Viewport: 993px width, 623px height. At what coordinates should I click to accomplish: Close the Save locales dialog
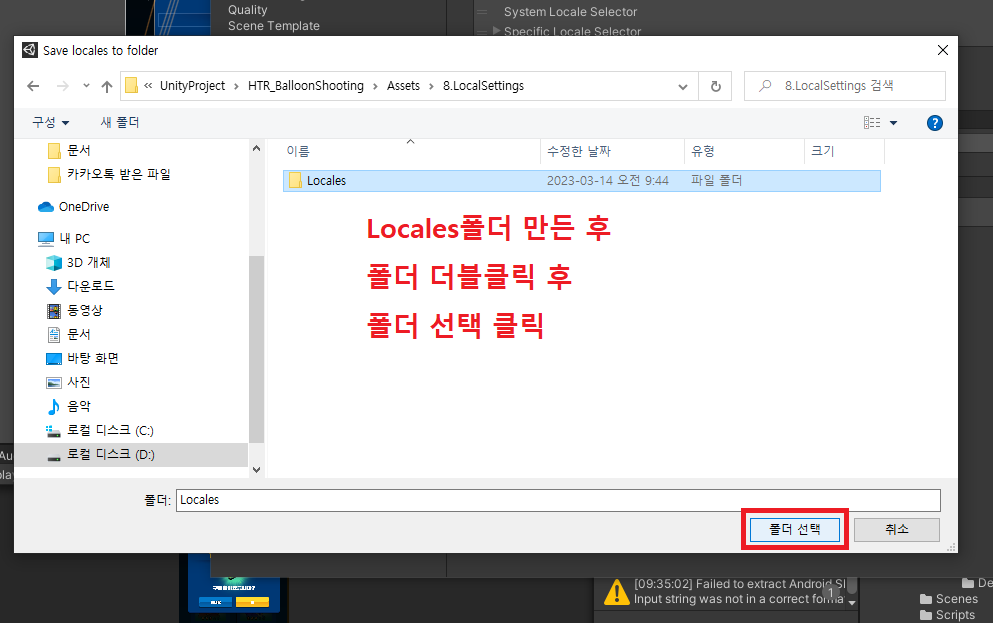[x=942, y=50]
